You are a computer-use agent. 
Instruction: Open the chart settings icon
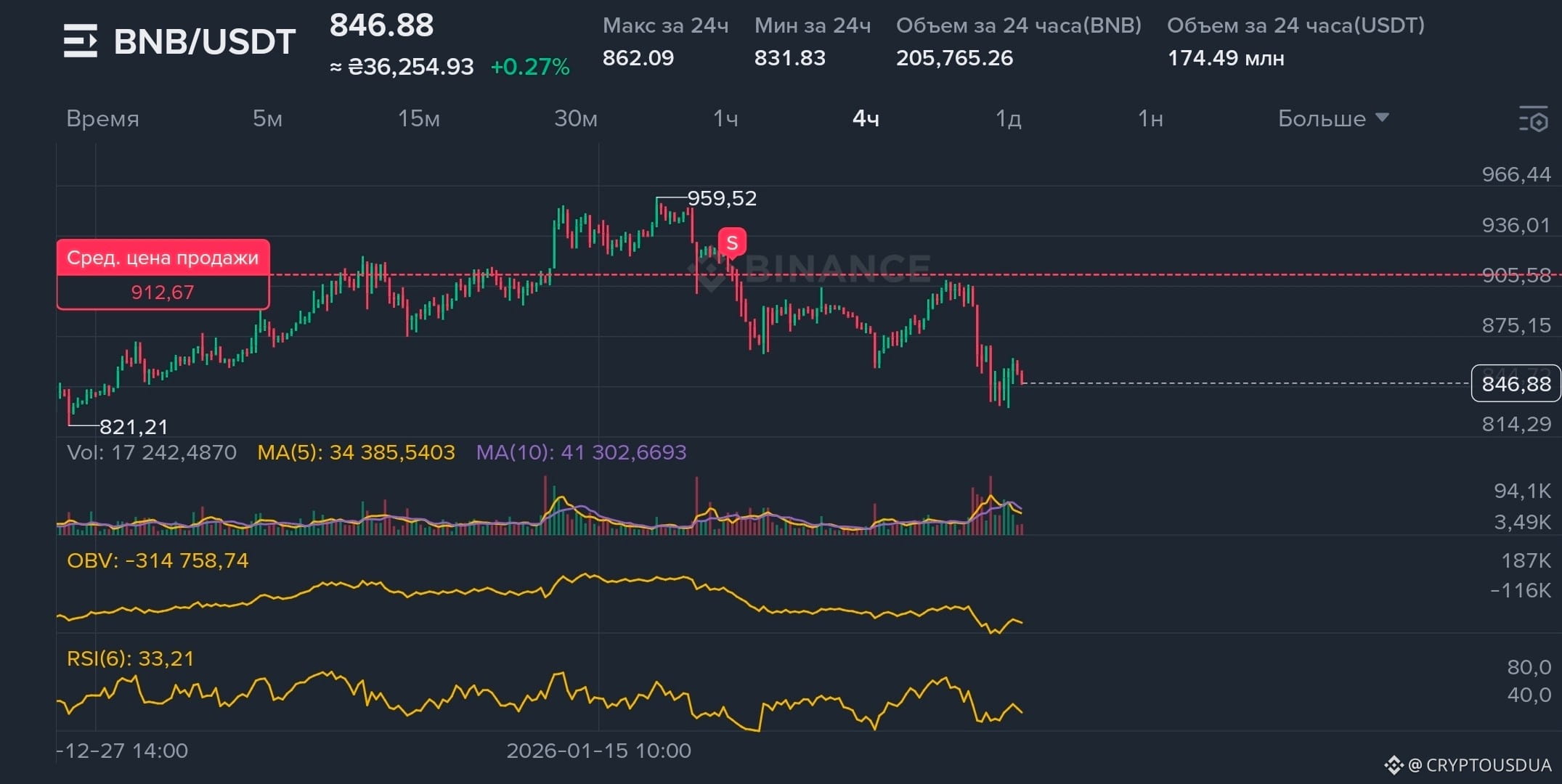pos(1533,119)
